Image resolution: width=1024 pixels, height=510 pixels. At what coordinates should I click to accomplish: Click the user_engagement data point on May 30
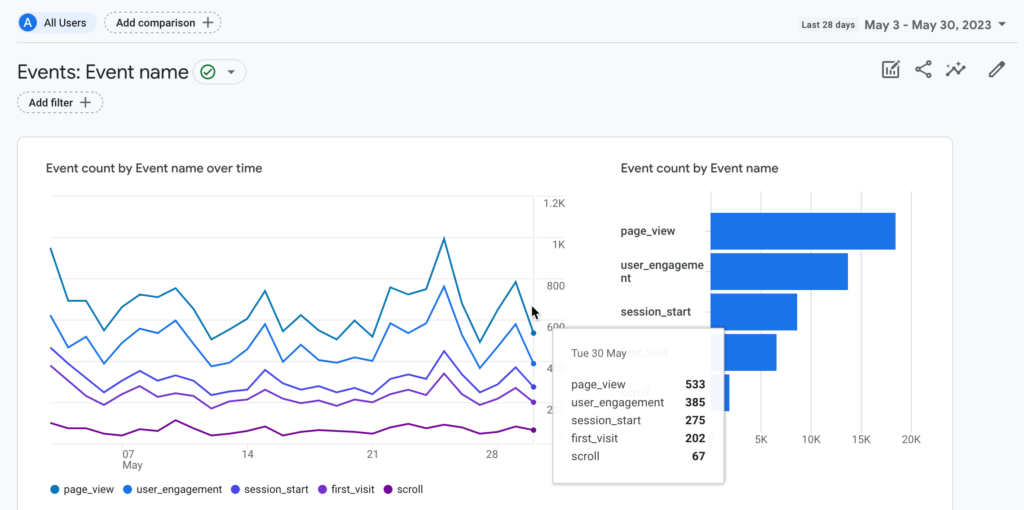pyautogui.click(x=534, y=364)
